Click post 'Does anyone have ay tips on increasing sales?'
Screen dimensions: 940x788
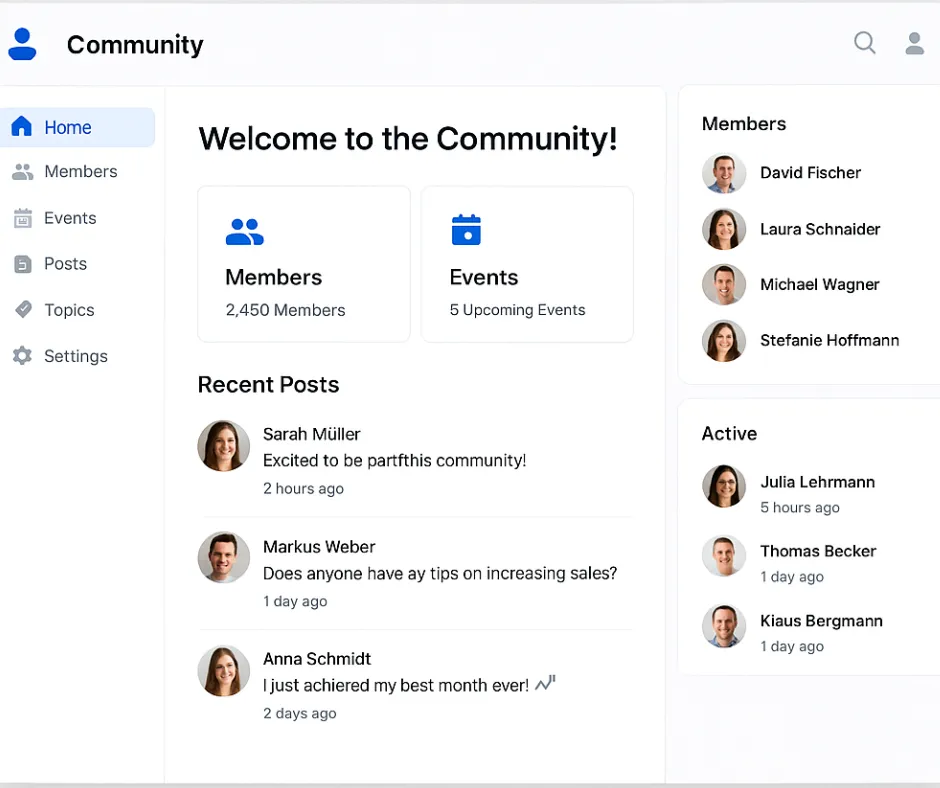[440, 573]
